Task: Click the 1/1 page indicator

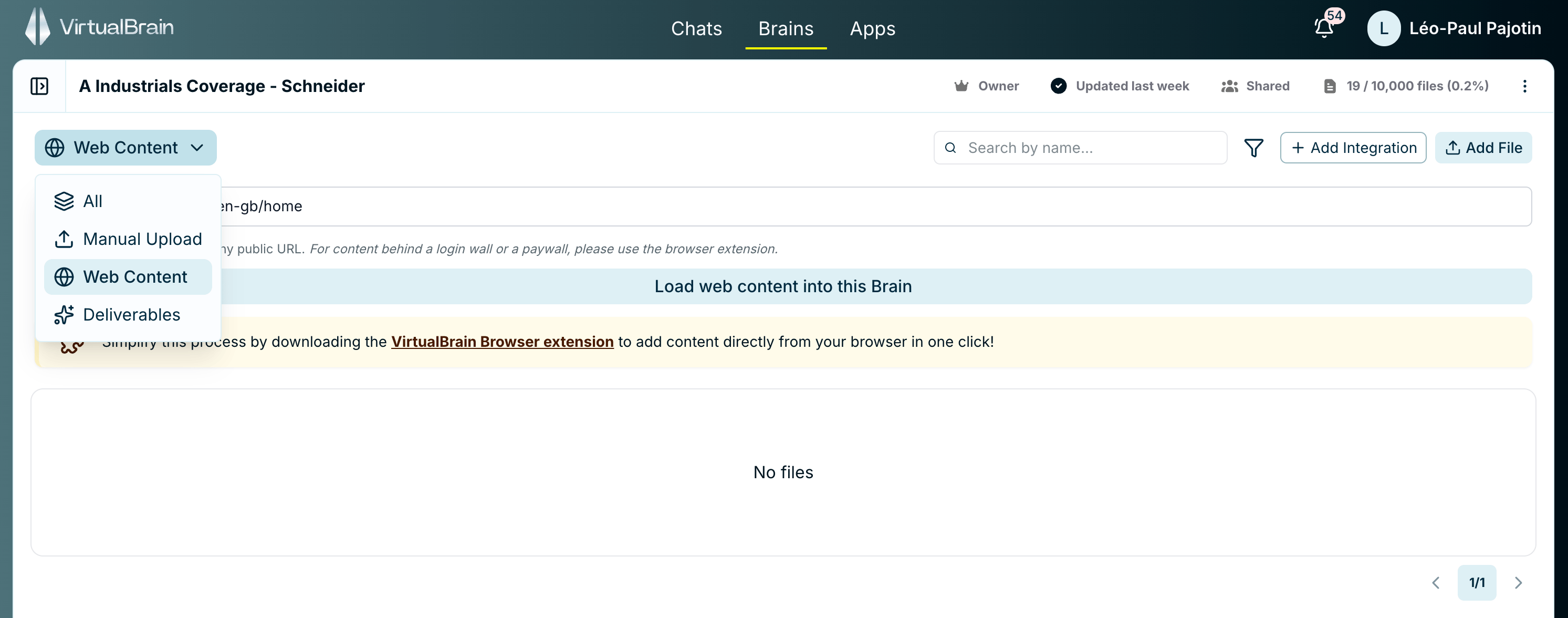Action: pos(1477,583)
